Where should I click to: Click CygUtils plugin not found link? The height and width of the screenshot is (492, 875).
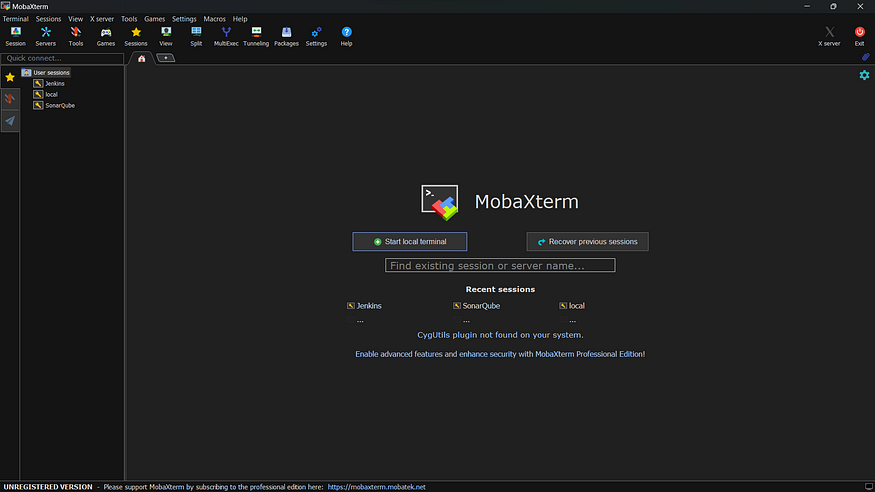500,335
